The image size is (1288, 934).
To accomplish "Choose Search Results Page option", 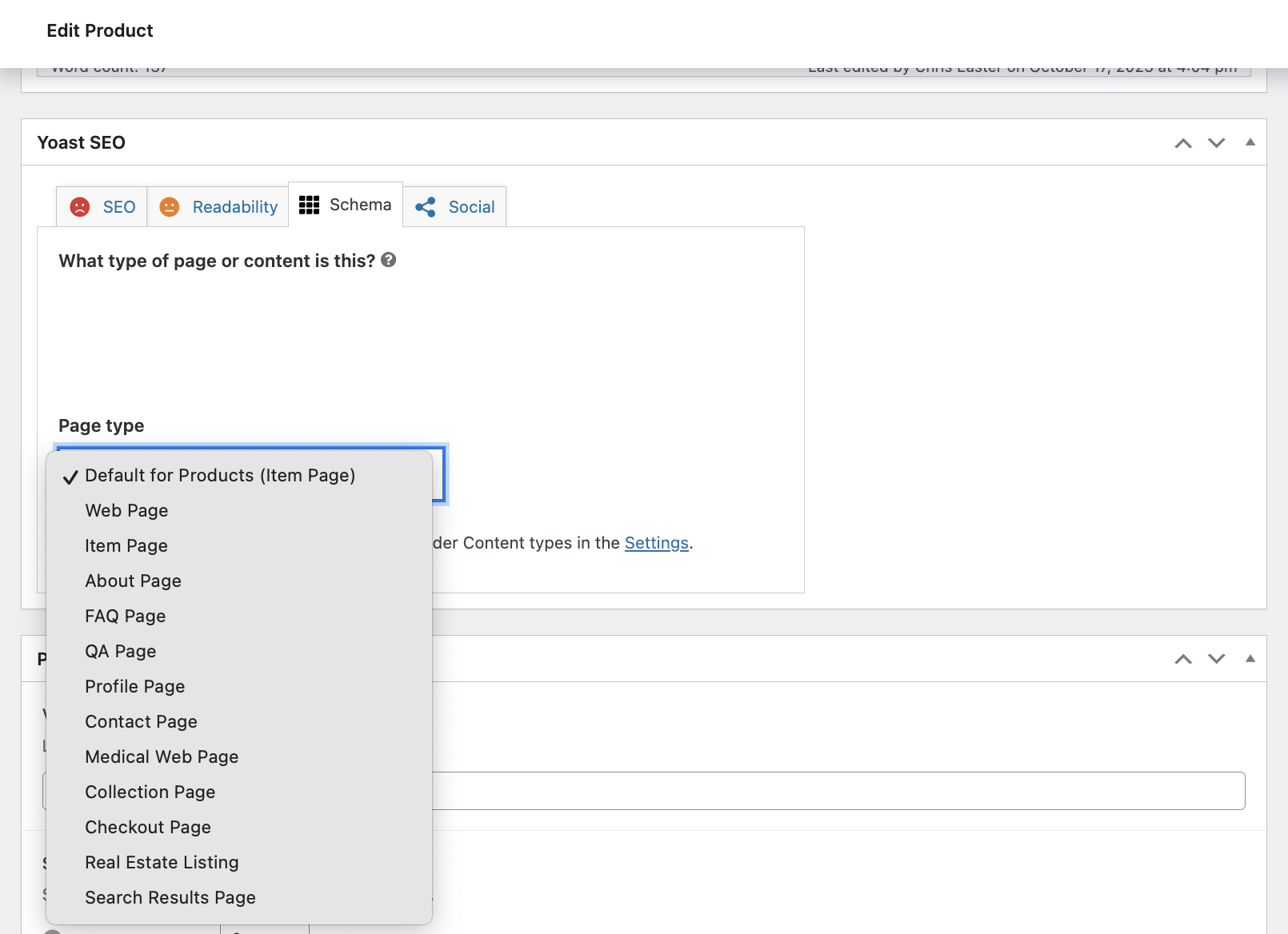I will click(x=170, y=898).
